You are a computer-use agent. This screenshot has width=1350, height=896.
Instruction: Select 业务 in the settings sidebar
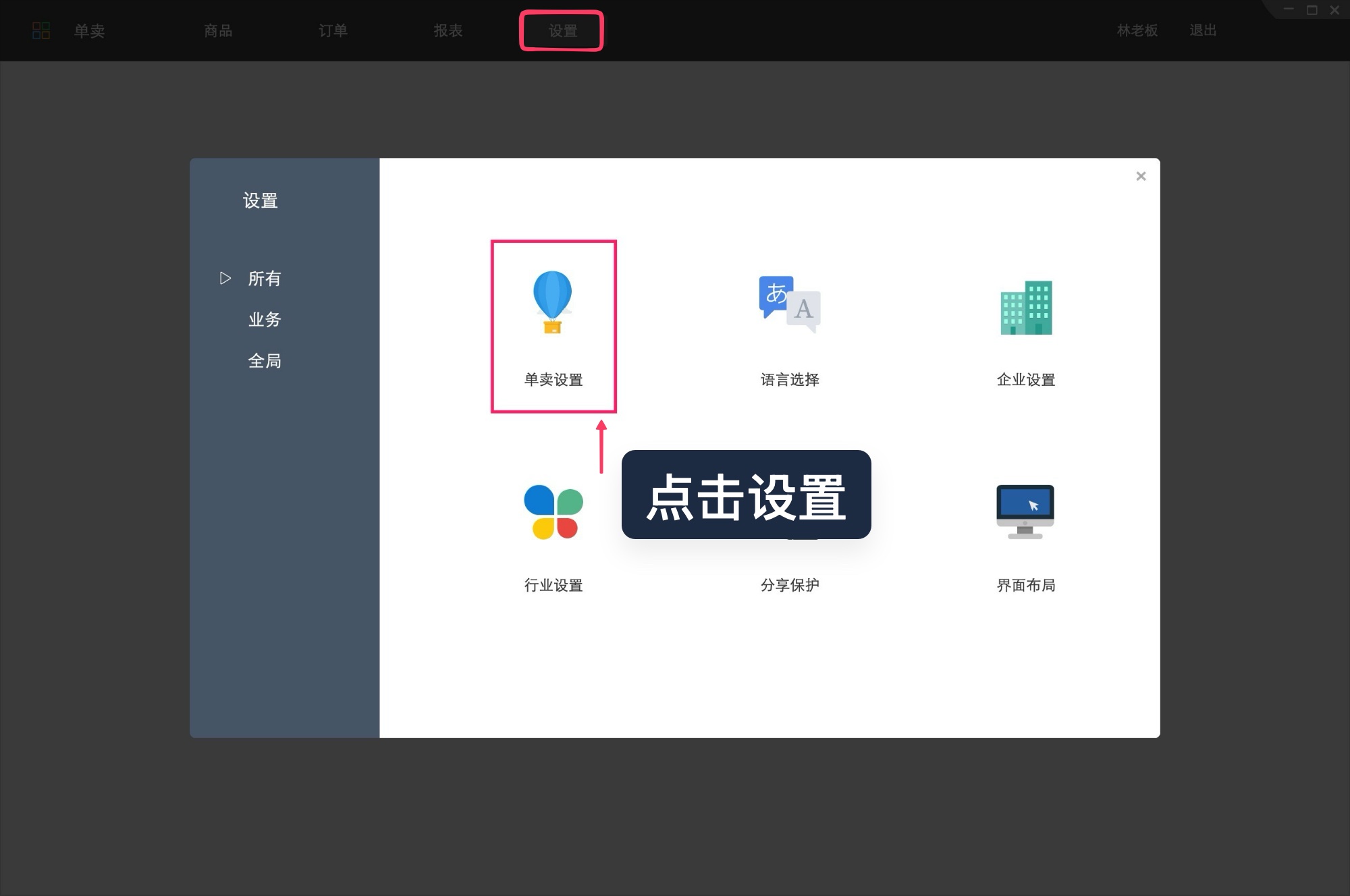coord(265,319)
